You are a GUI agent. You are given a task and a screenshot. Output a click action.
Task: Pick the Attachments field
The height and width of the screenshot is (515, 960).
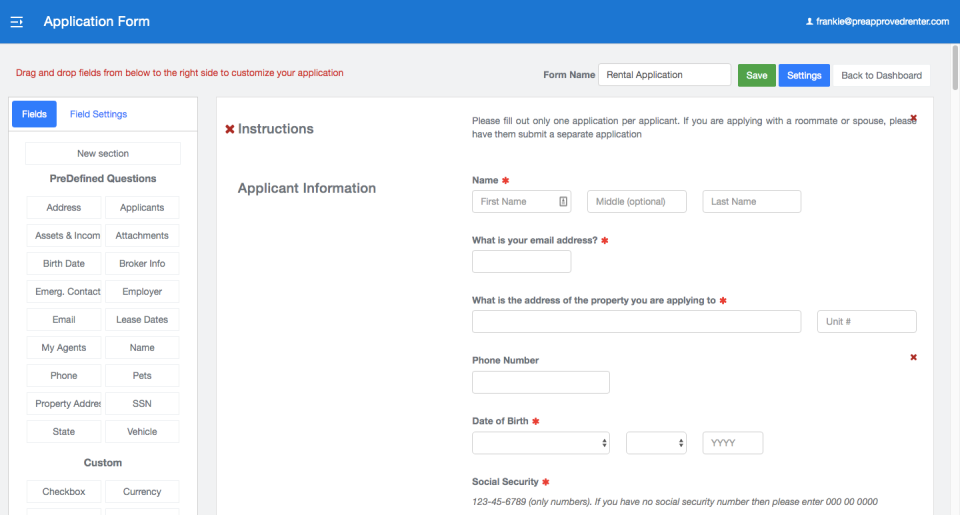[142, 236]
